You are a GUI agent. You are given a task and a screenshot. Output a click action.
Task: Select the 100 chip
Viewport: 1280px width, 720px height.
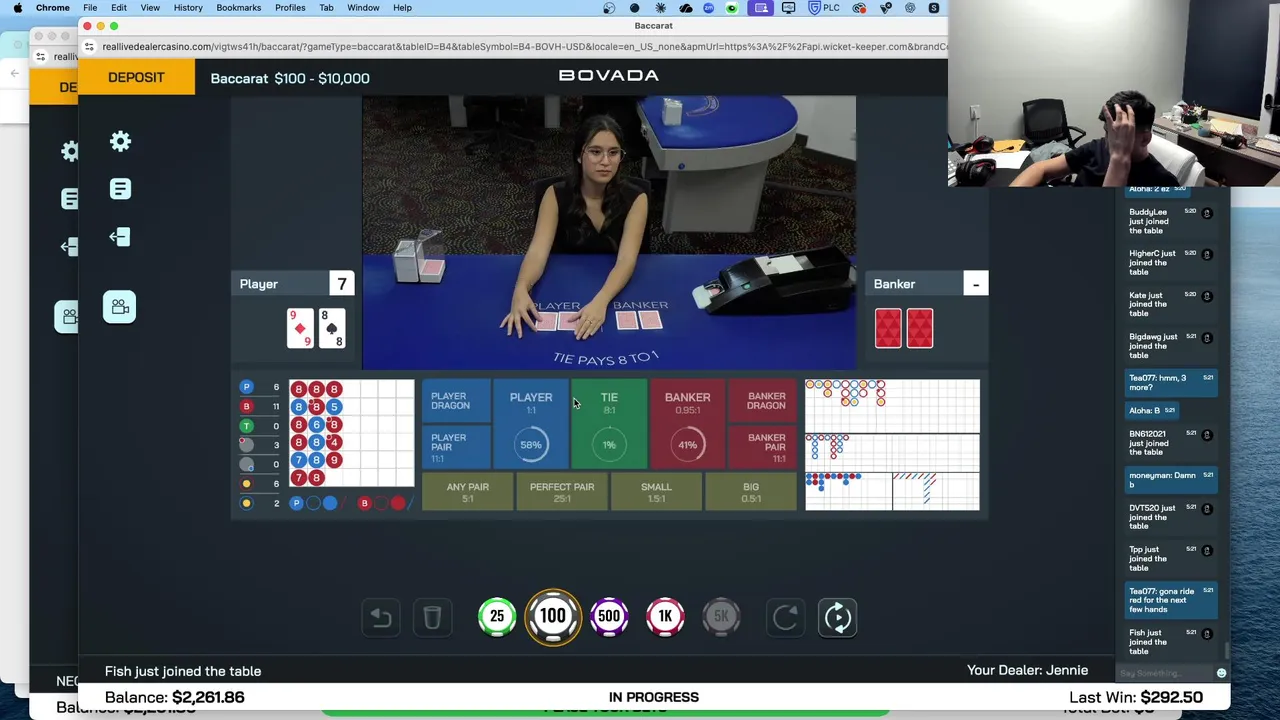pos(553,617)
